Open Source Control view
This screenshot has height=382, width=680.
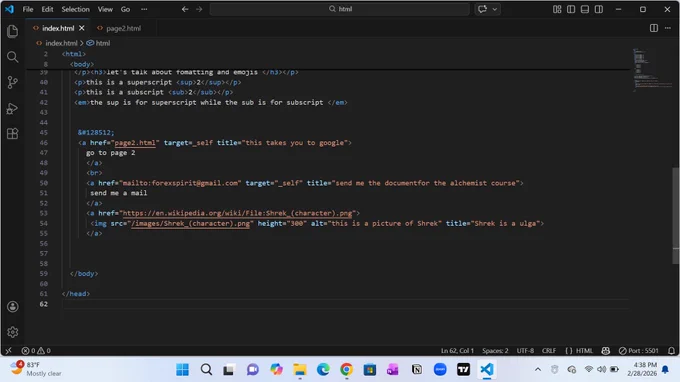13,82
